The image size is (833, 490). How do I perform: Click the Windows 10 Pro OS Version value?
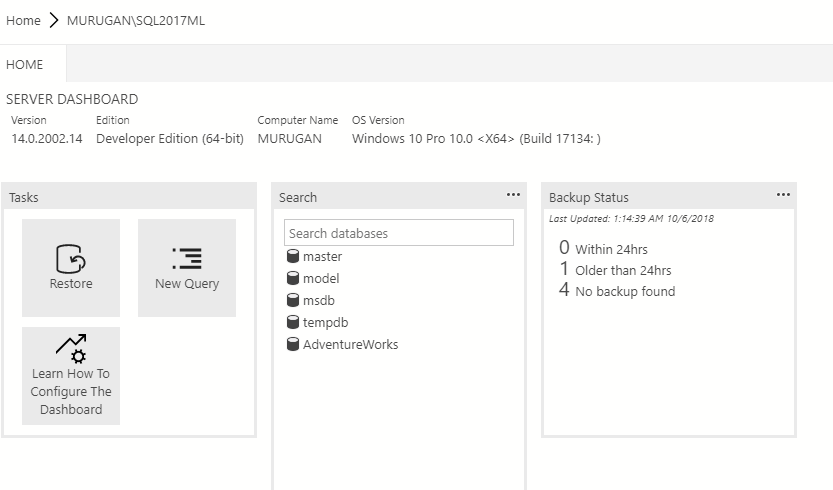(x=476, y=139)
